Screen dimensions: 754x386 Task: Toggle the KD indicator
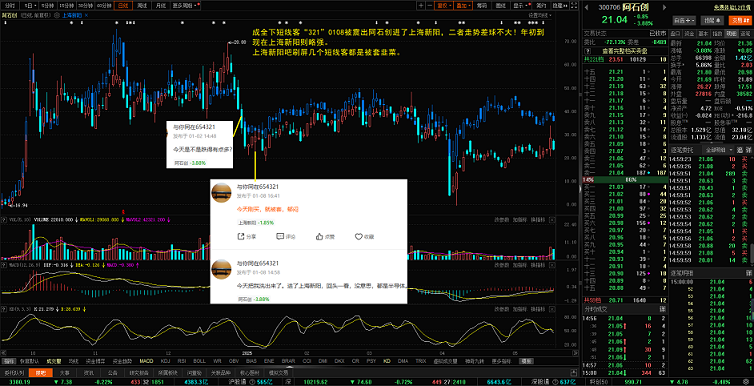[x=387, y=361]
